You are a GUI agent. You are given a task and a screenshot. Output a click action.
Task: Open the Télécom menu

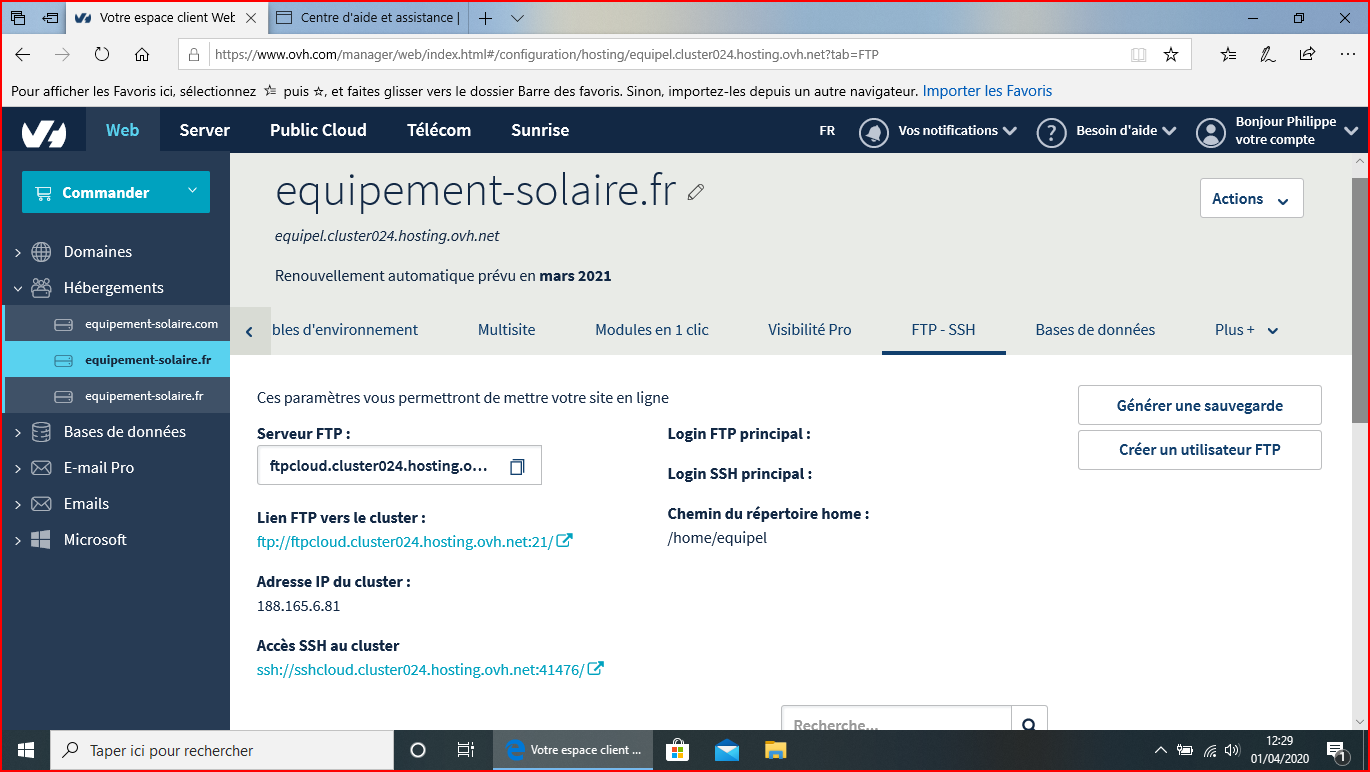[439, 130]
